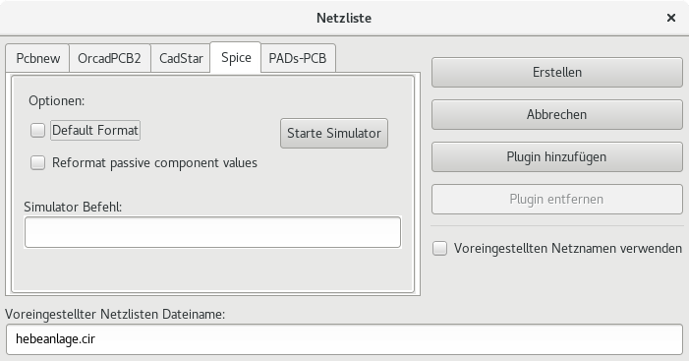Check the Voreingestellten Netznamen verwenden box
Image resolution: width=689 pixels, height=361 pixels.
tap(440, 248)
